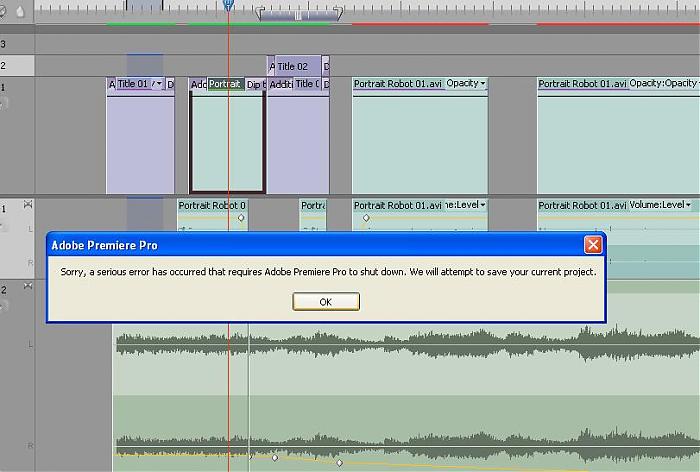Open the Opacity:Opacity dropdown on the last video clip

pyautogui.click(x=698, y=83)
